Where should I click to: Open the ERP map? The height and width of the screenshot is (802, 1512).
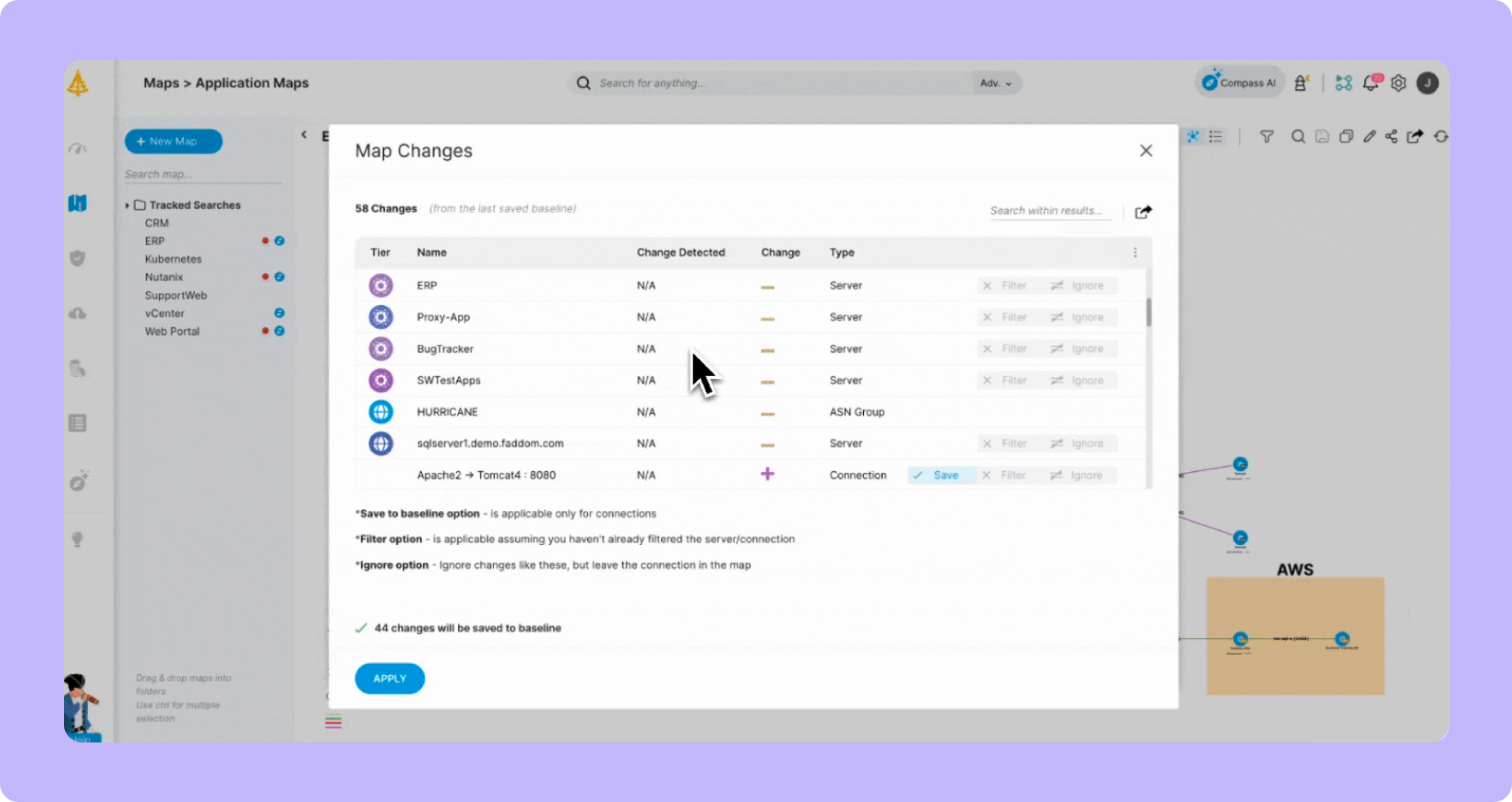155,241
